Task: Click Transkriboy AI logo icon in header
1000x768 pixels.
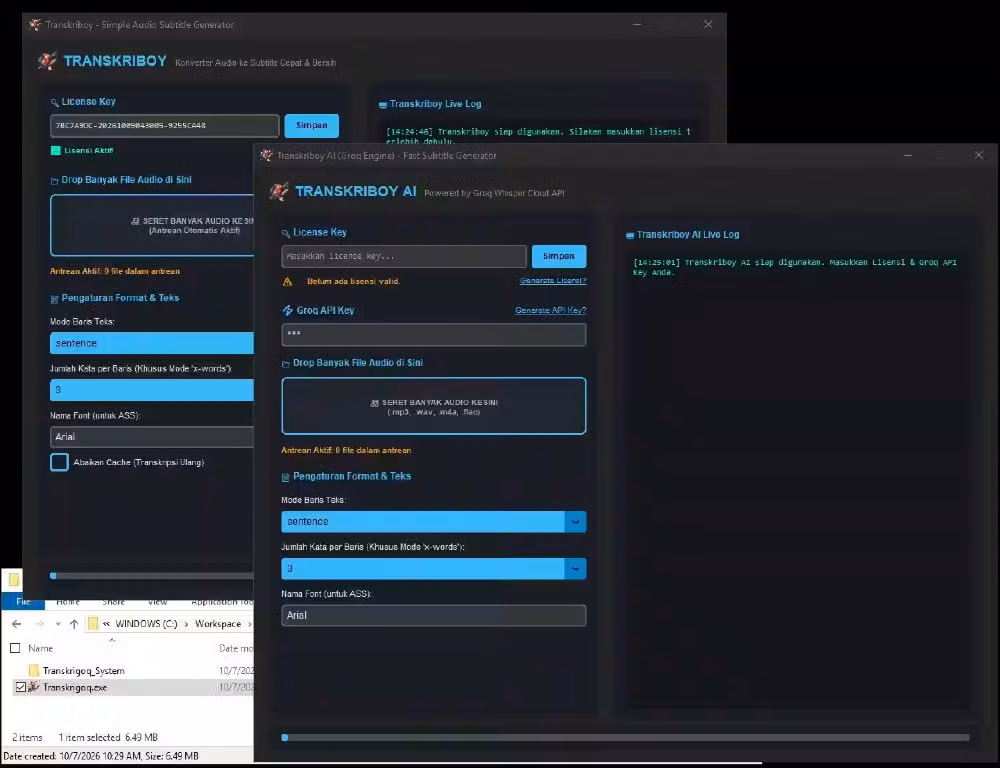Action: [x=278, y=191]
